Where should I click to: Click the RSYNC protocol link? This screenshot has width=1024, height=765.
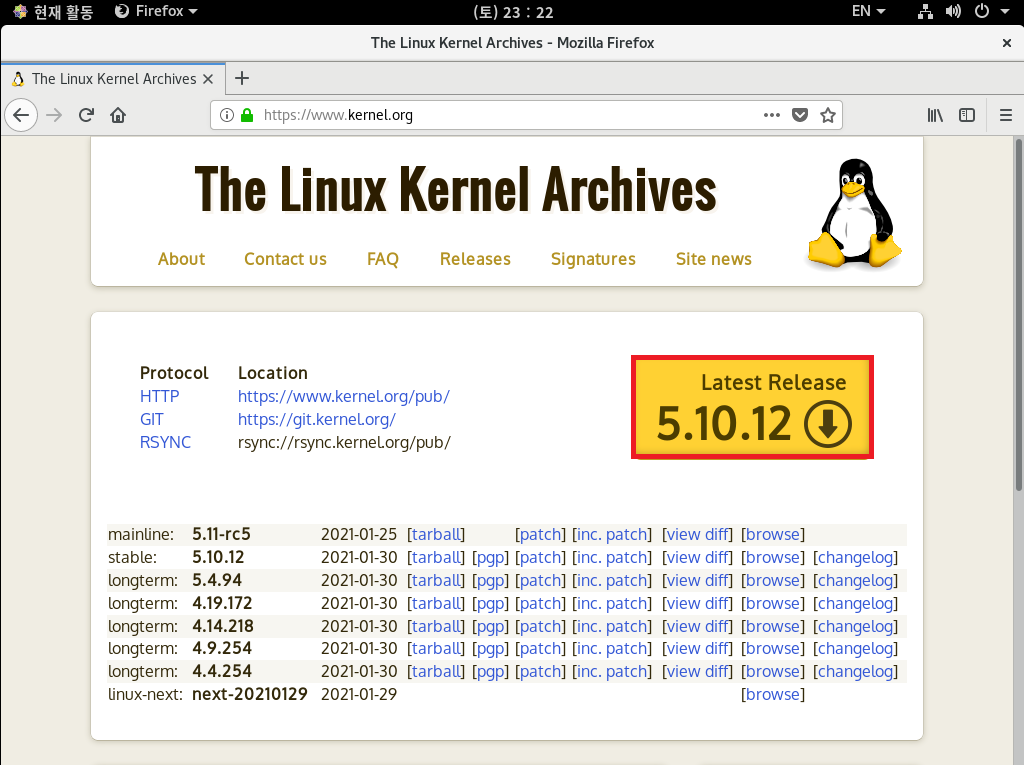pyautogui.click(x=165, y=442)
